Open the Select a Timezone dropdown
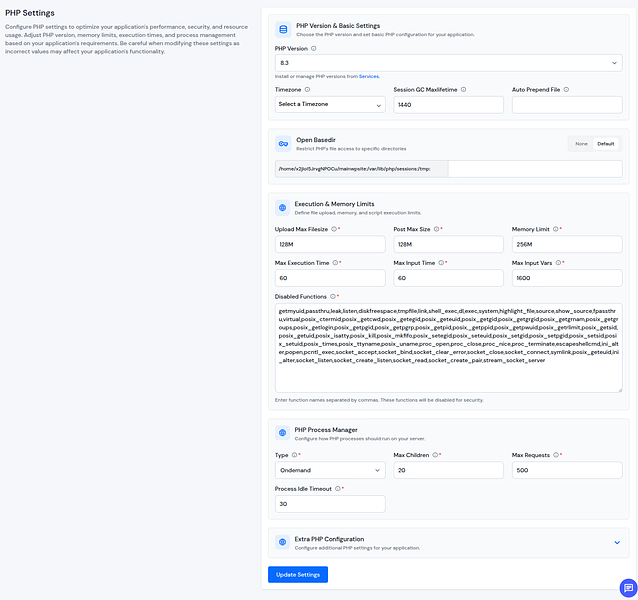This screenshot has height=600, width=638. [x=330, y=105]
